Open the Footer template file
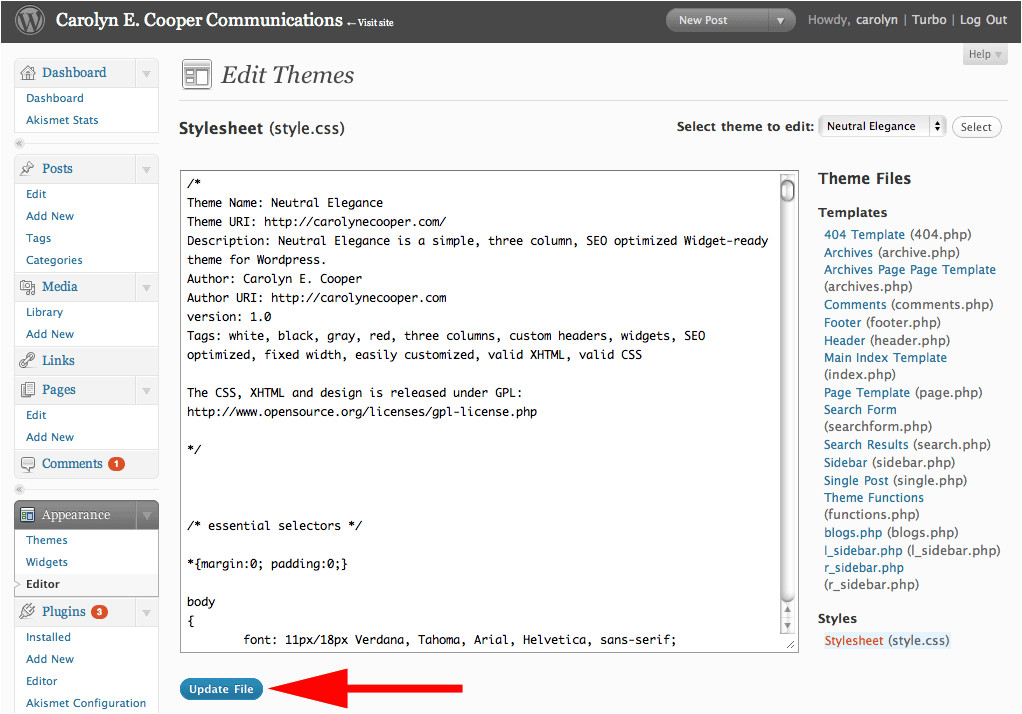Viewport: 1022px width, 714px height. coord(842,322)
